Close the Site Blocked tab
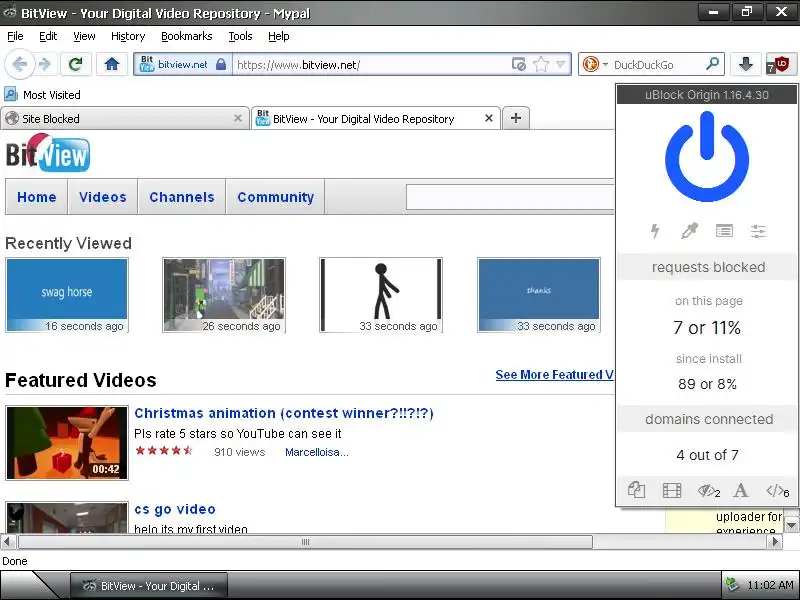 (x=238, y=118)
